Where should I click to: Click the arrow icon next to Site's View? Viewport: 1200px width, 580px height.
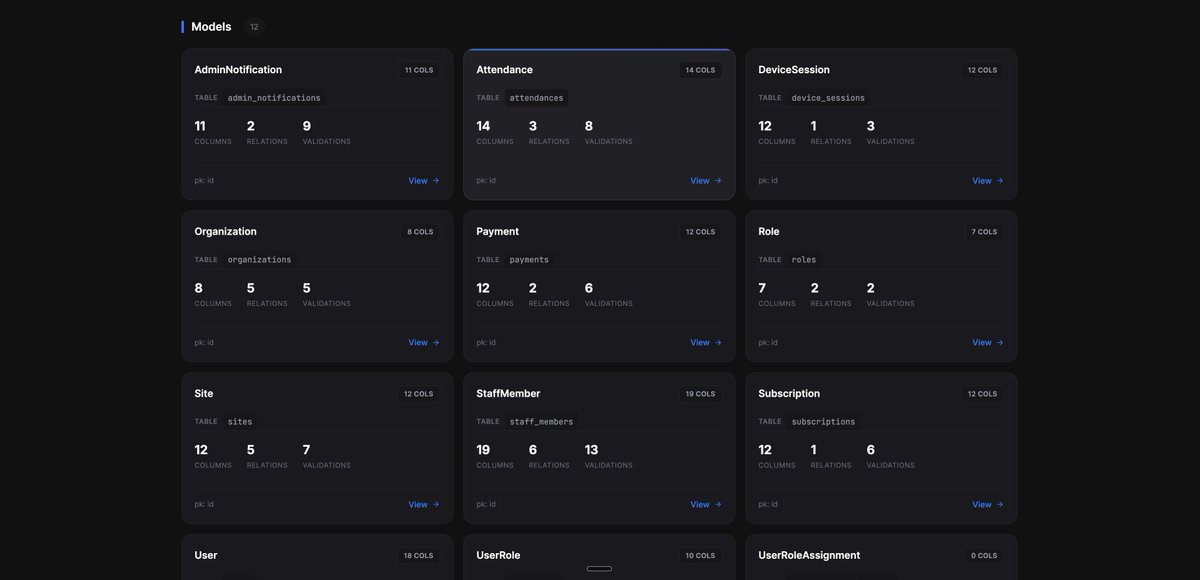point(434,502)
